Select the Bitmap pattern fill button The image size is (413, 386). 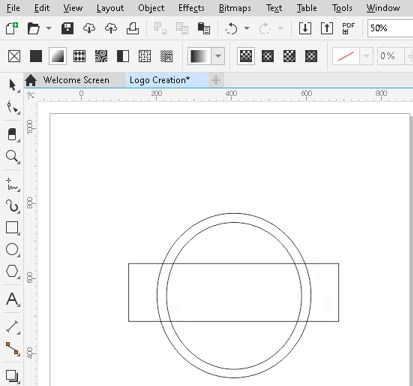(101, 56)
